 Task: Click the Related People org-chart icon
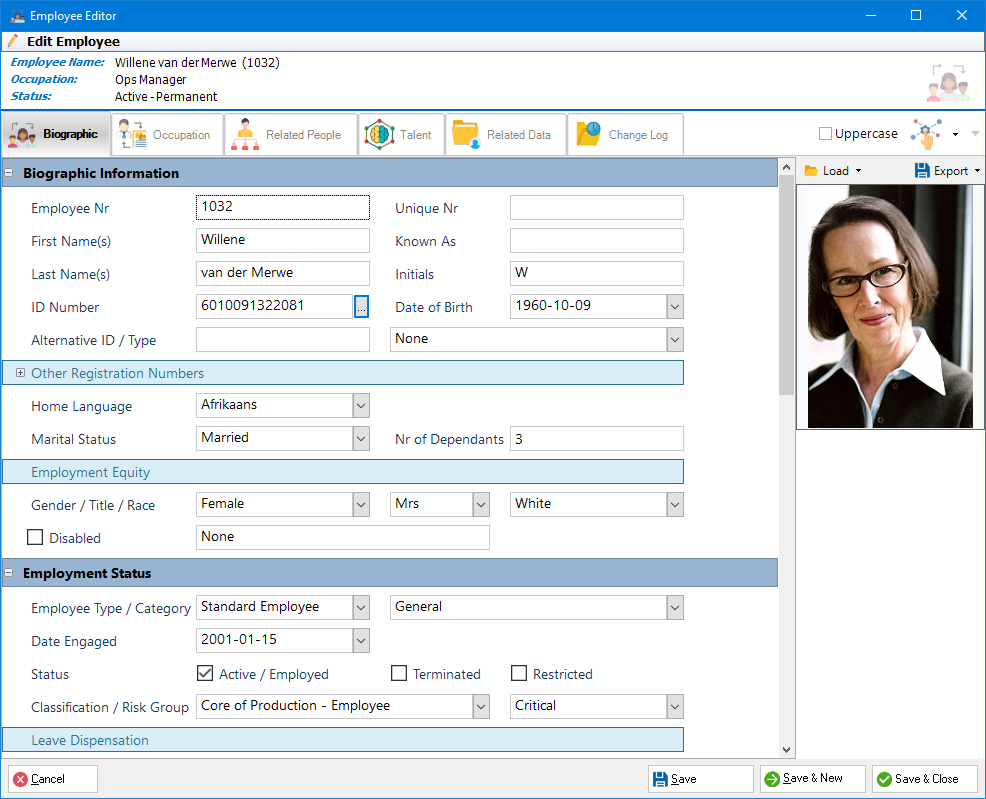245,134
